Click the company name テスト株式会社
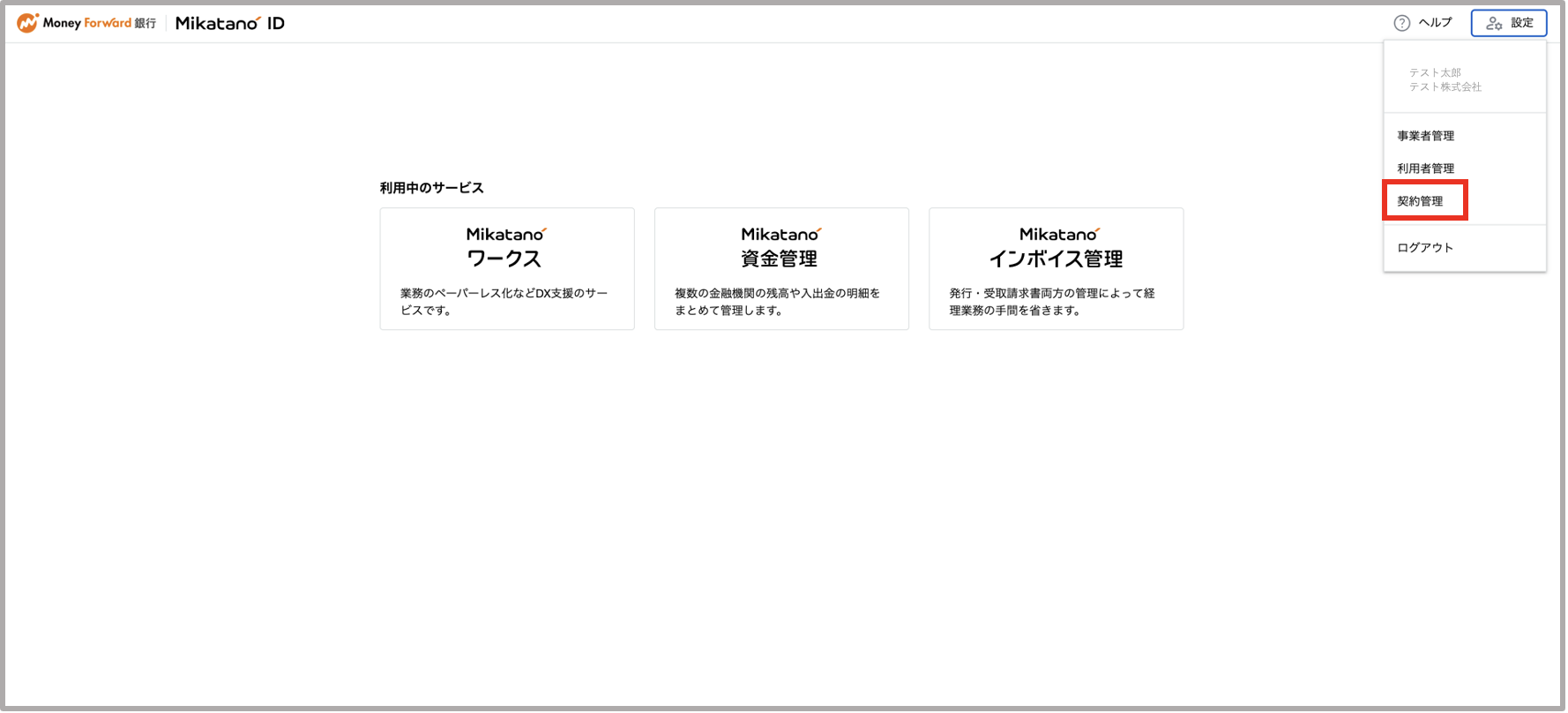 1445,86
